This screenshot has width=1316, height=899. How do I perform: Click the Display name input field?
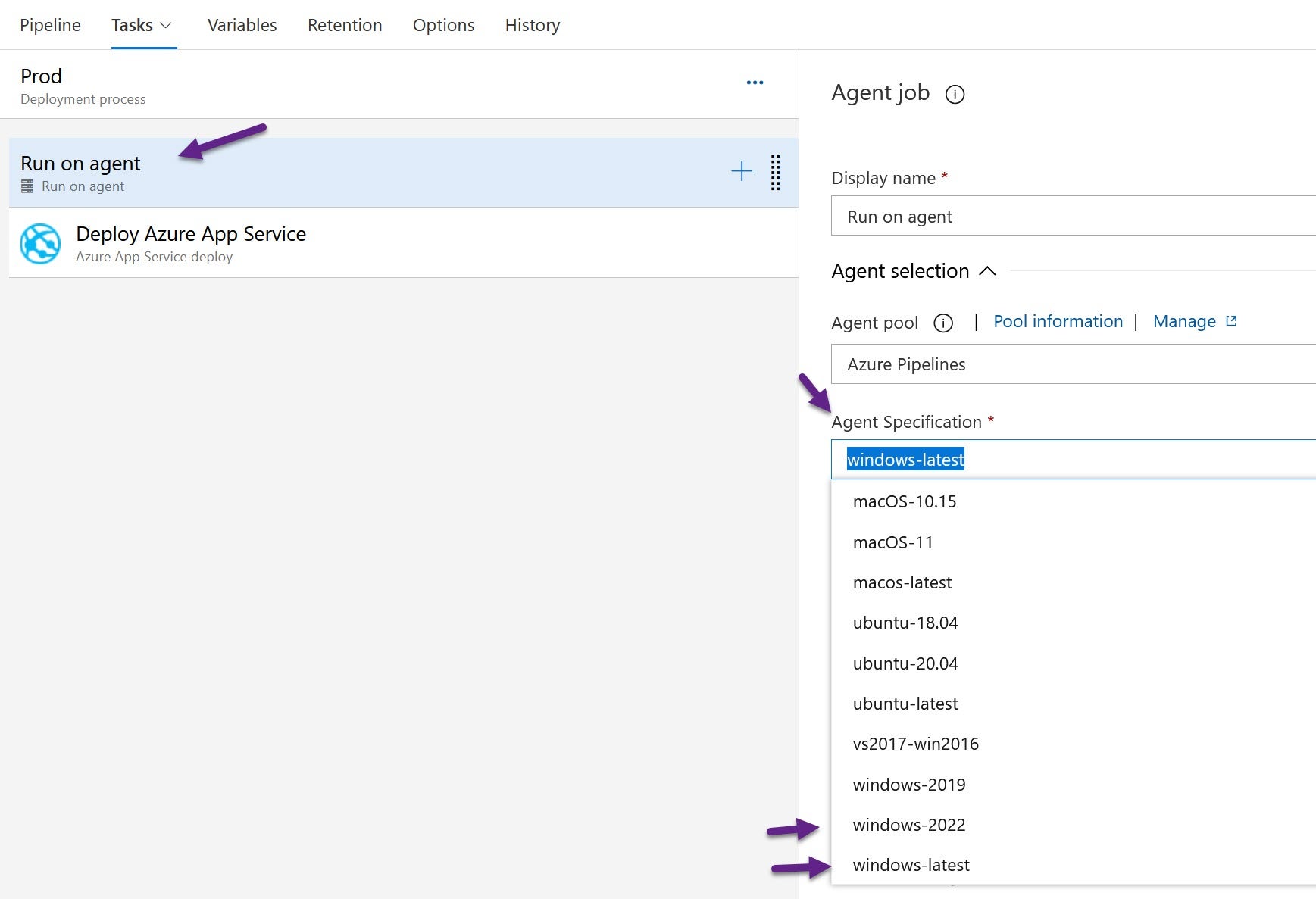tap(1061, 217)
